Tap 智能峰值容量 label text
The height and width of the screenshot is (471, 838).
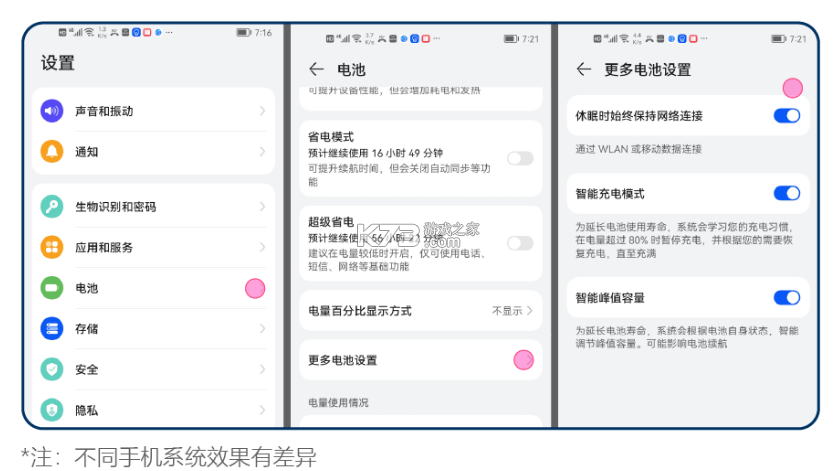(610, 298)
